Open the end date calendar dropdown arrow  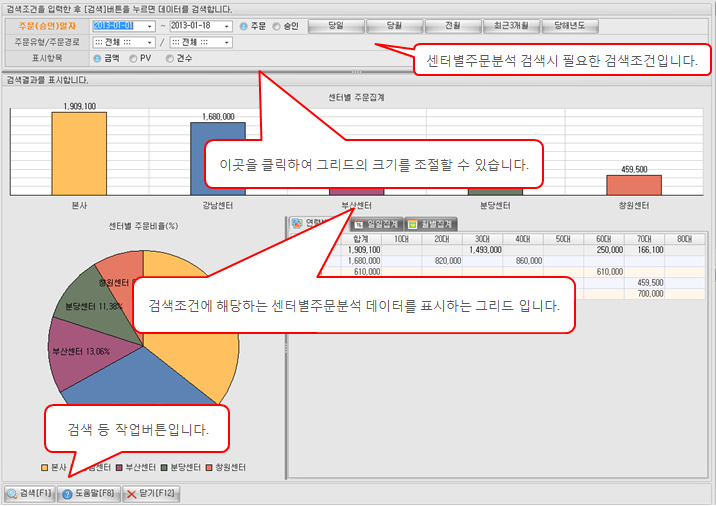(x=227, y=26)
